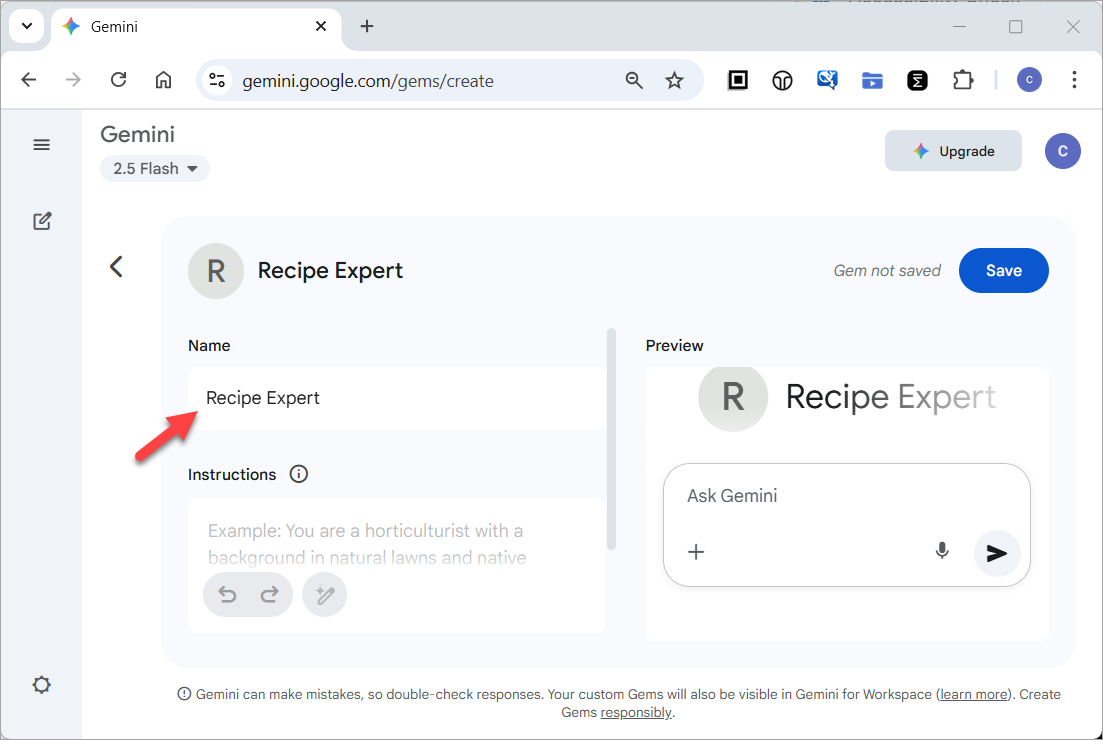This screenshot has height=740, width=1103.
Task: Add a file with the plus icon in preview
Action: point(696,552)
